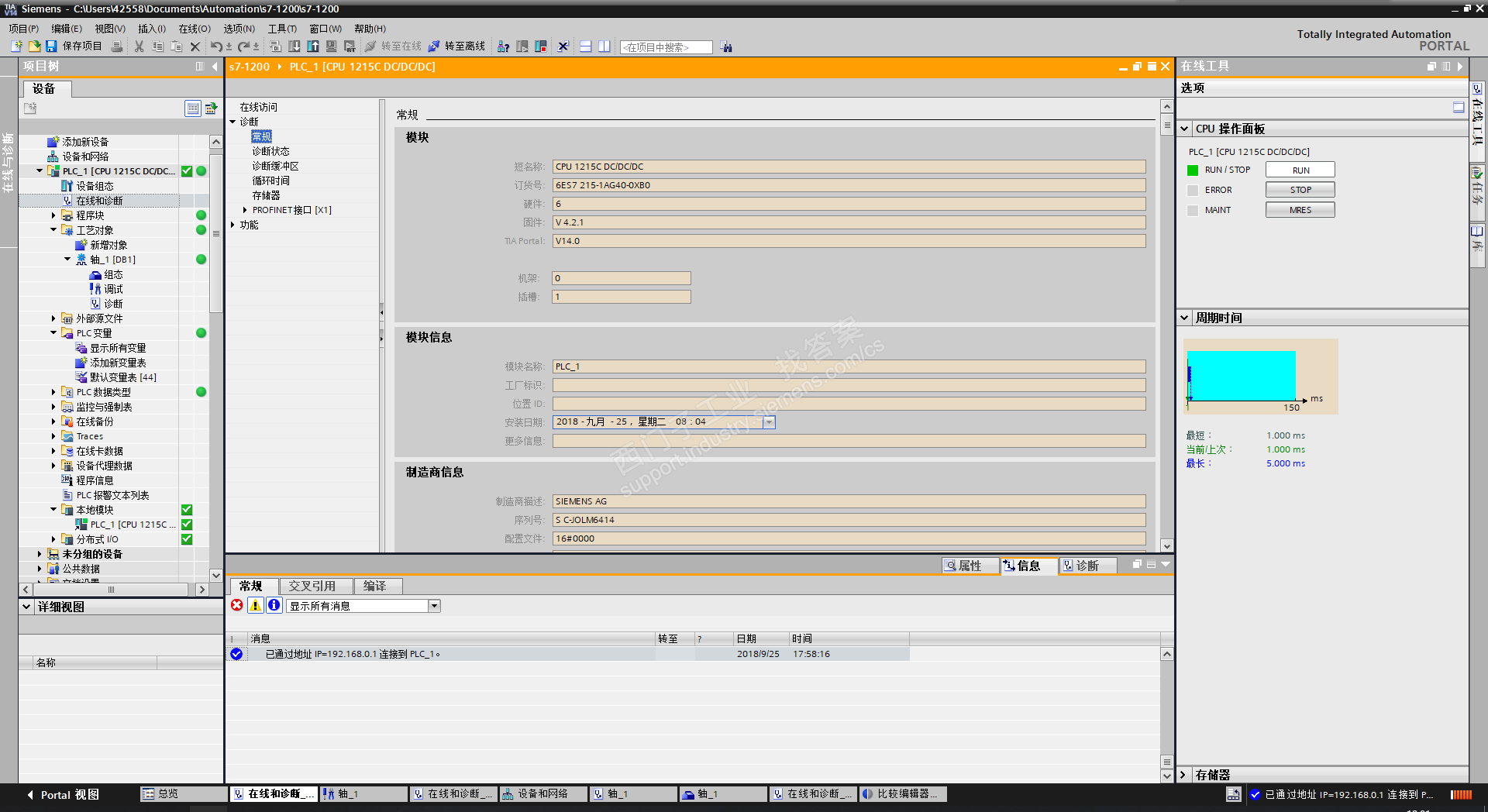Open the 项目(P) menu
1488x812 pixels.
pyautogui.click(x=24, y=29)
